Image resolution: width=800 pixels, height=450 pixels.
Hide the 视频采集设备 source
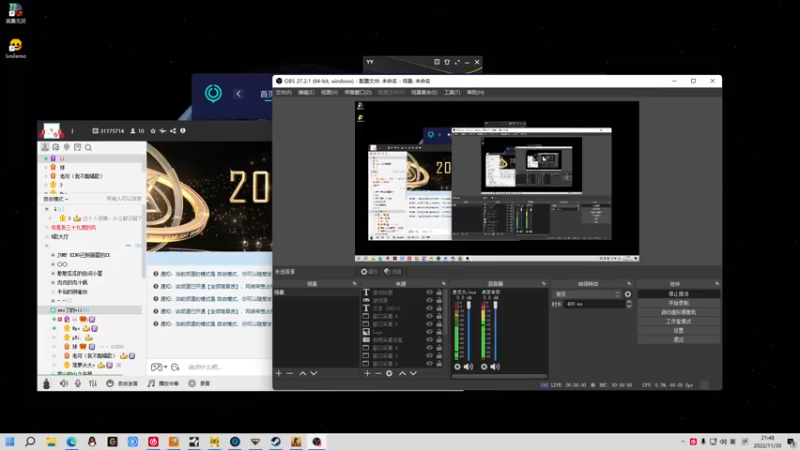point(429,340)
